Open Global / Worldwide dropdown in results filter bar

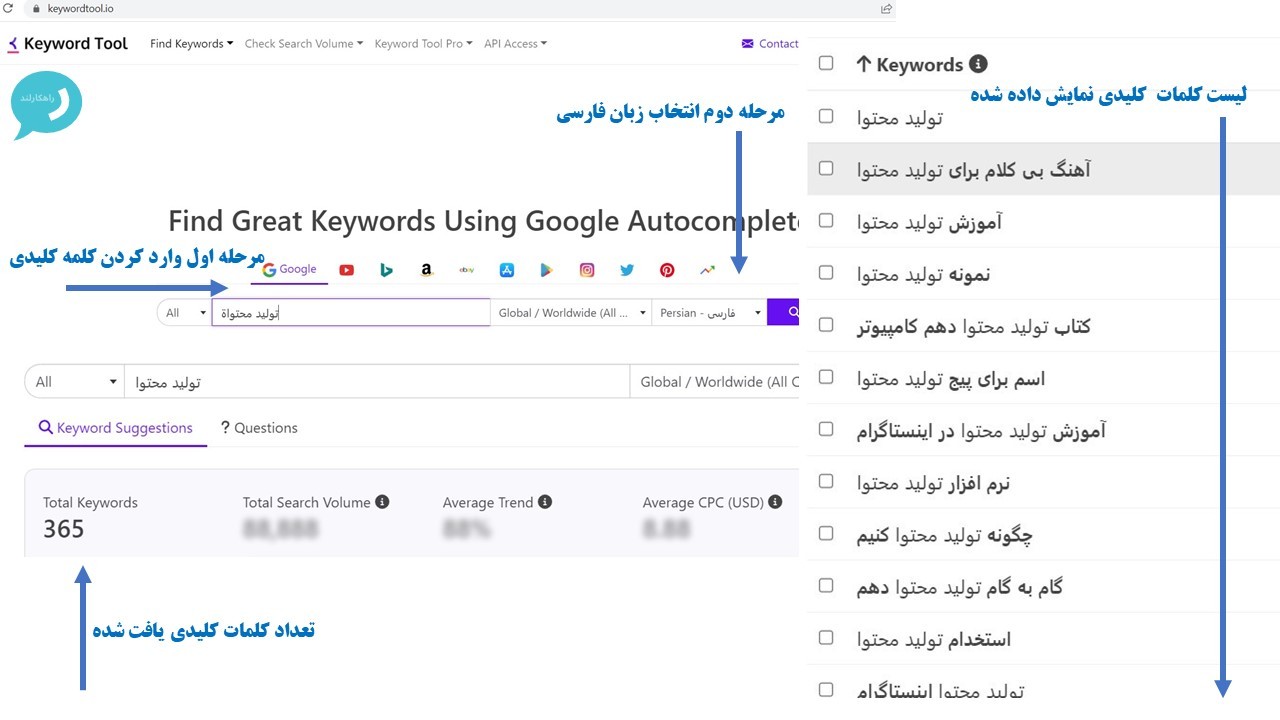coord(714,382)
